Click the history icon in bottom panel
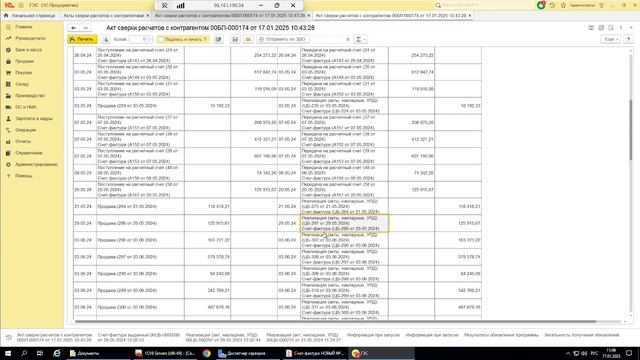This screenshot has height=360, width=640. [9, 337]
